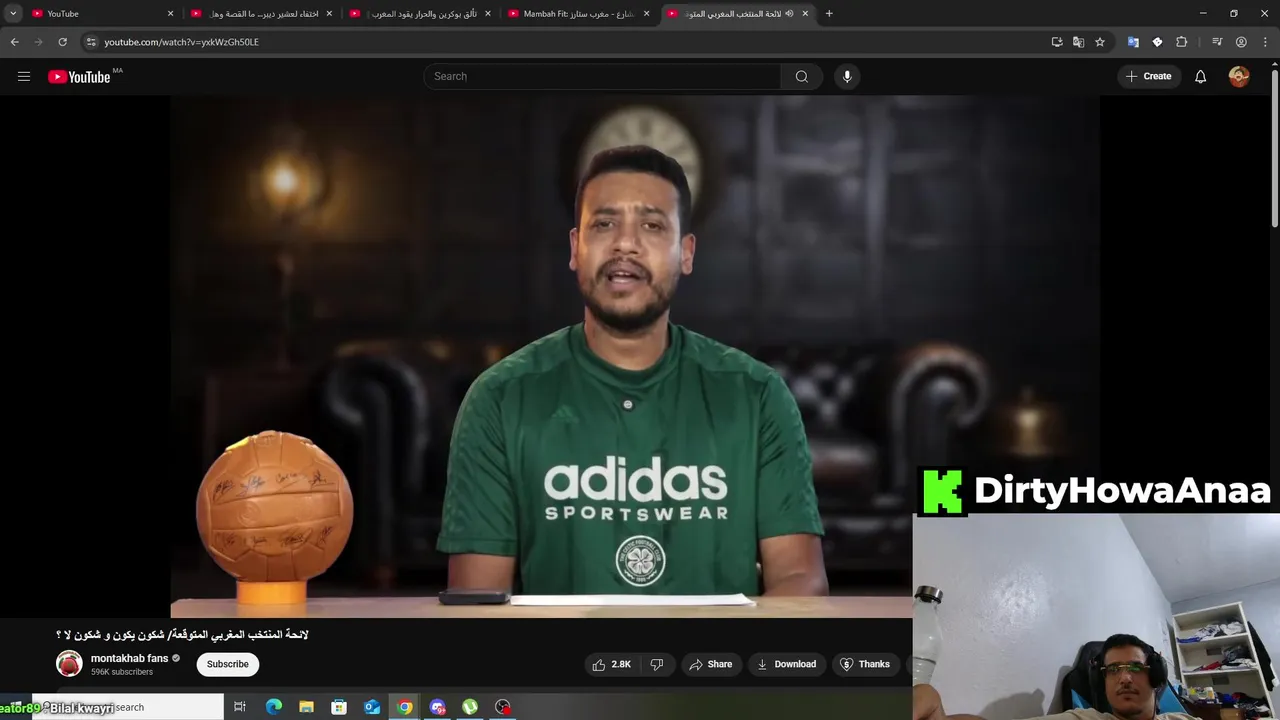The width and height of the screenshot is (1280, 720).
Task: Close the Mambah Fit tab
Action: click(x=646, y=14)
